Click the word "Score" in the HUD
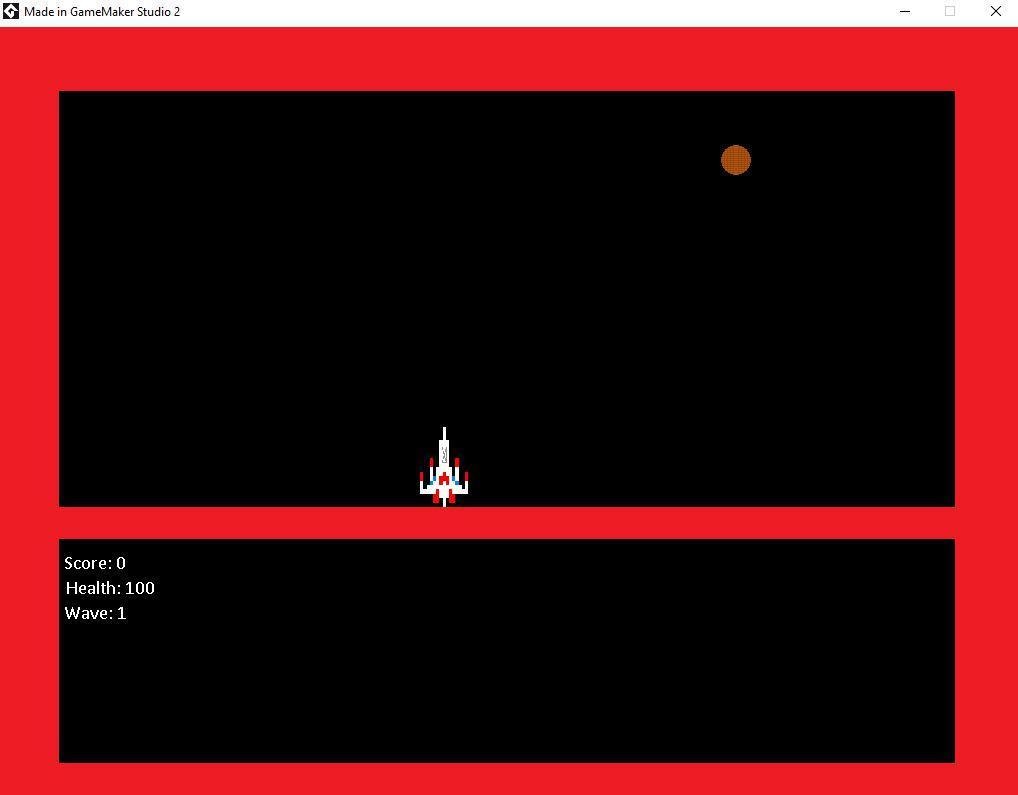This screenshot has height=795, width=1018. pyautogui.click(x=86, y=563)
